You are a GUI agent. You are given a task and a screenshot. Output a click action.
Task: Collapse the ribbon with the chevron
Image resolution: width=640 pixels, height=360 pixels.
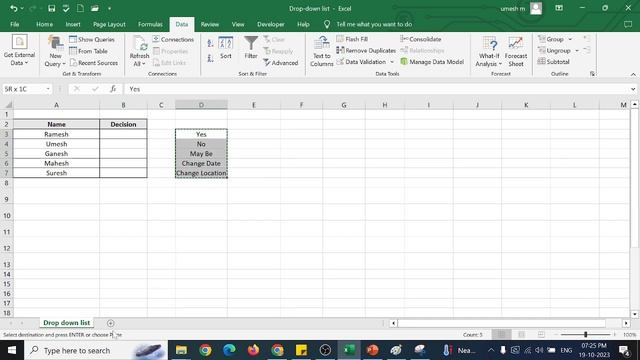pyautogui.click(x=633, y=74)
